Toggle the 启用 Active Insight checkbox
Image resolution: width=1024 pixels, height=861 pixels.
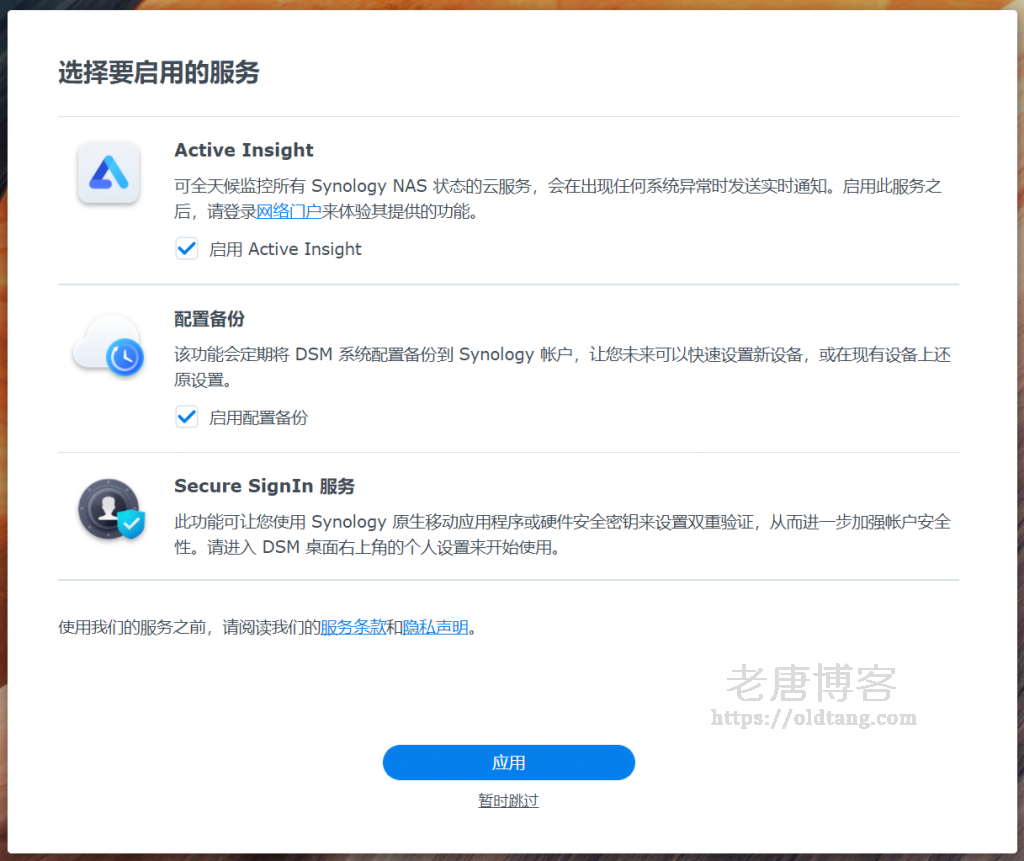[x=186, y=249]
